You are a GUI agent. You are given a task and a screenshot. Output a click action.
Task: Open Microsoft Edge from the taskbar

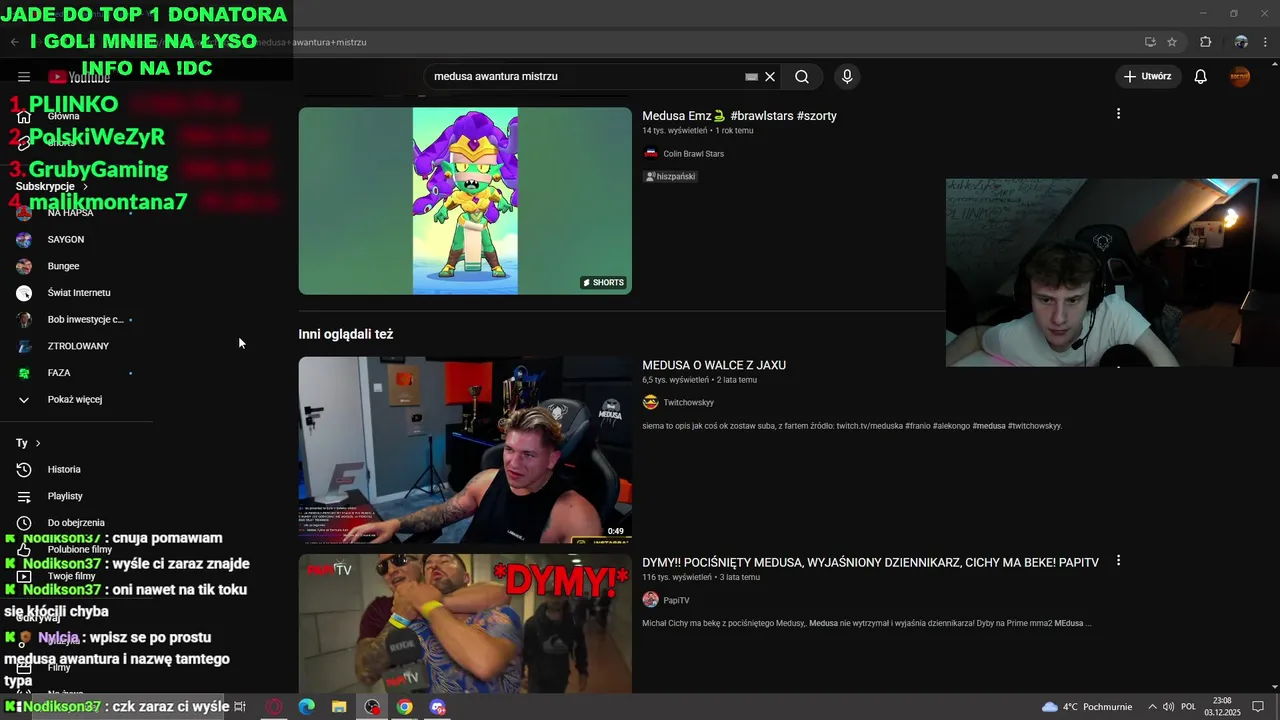click(307, 707)
